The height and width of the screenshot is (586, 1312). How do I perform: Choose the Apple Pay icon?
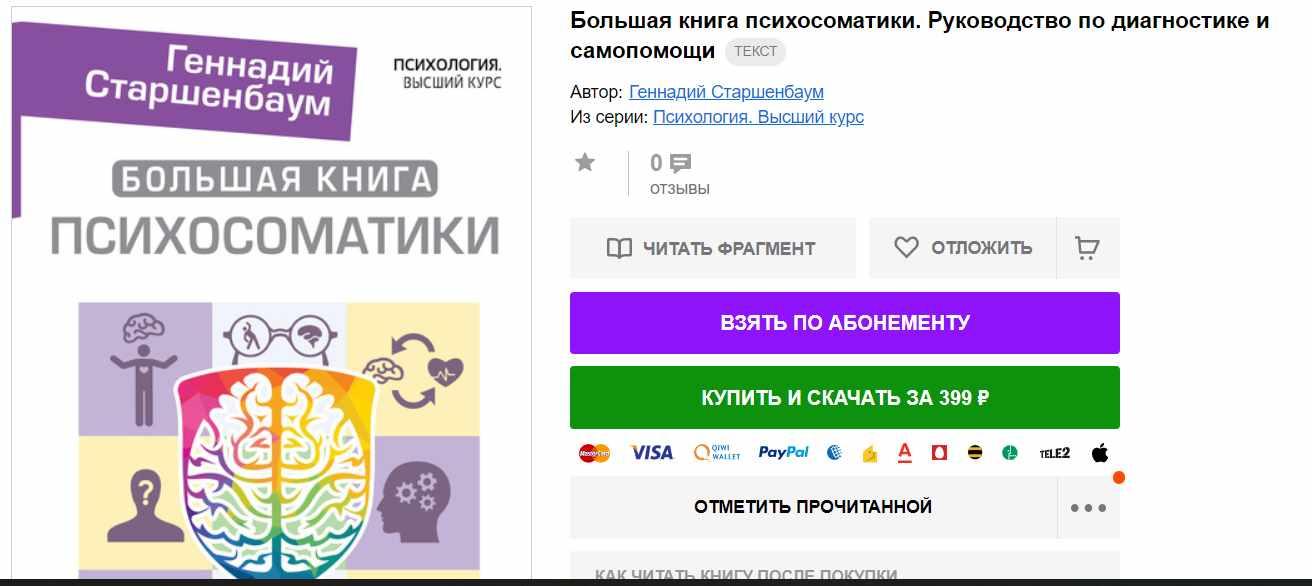coord(1100,453)
